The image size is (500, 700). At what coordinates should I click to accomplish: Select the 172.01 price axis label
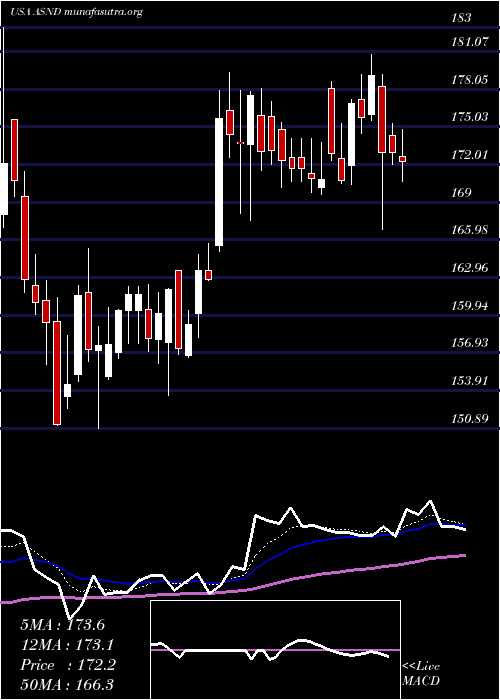pyautogui.click(x=468, y=155)
